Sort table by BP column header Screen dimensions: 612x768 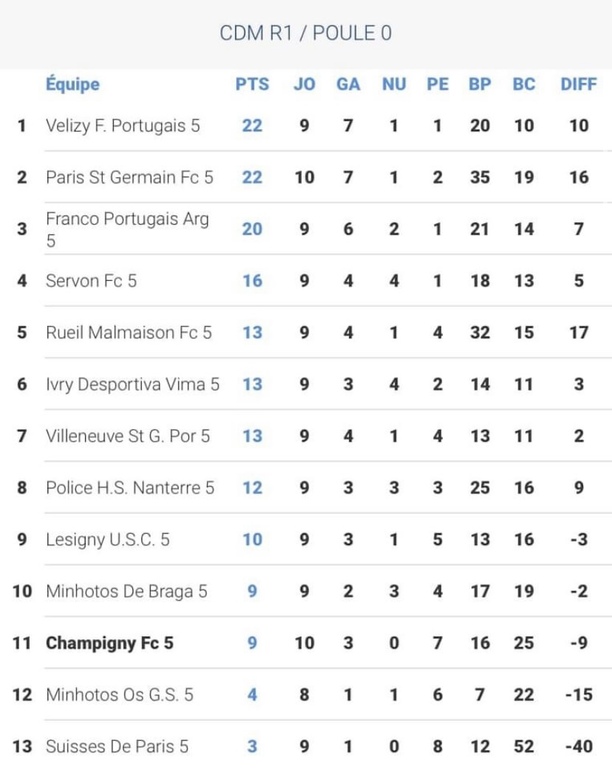tap(480, 84)
